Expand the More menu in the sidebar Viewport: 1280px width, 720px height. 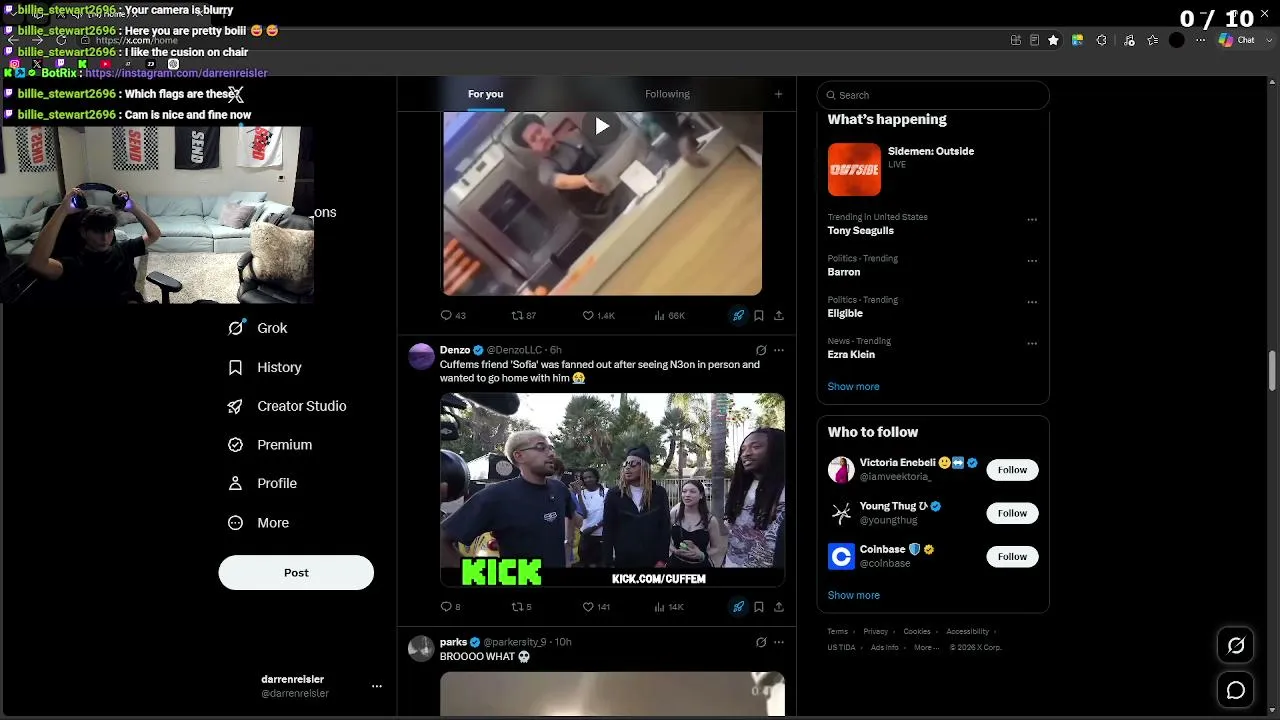point(258,522)
